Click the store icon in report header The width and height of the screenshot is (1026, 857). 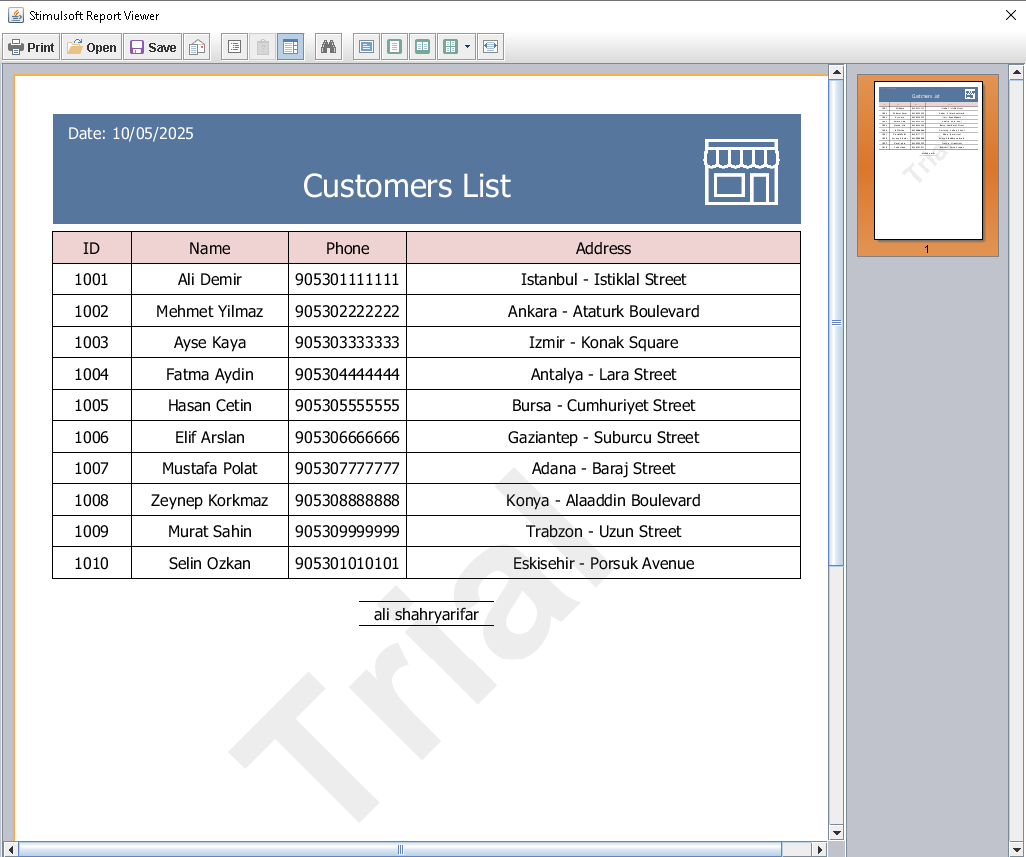[741, 172]
